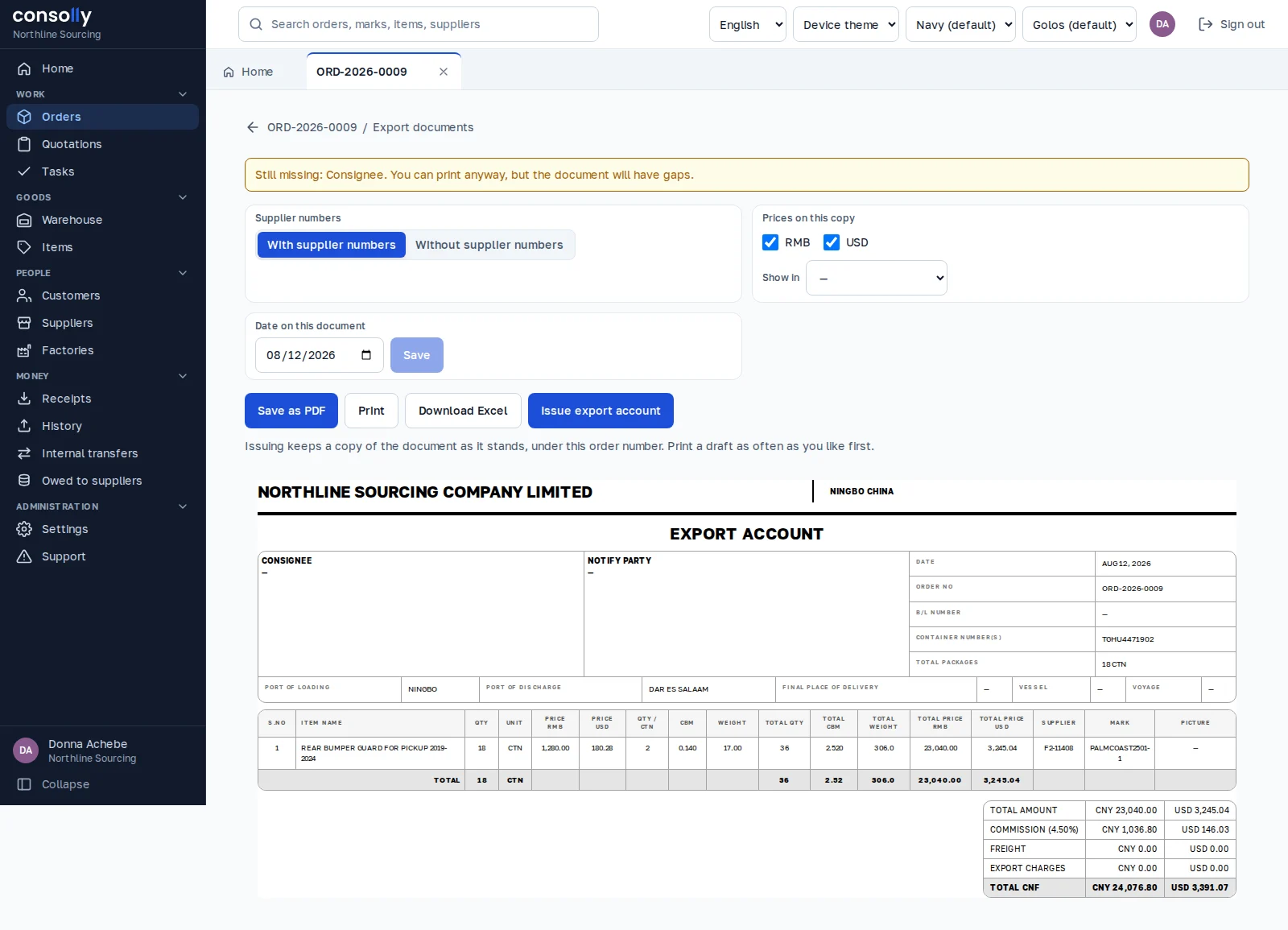Image resolution: width=1288 pixels, height=930 pixels.
Task: Open the DA user avatar in header
Action: 1162,24
